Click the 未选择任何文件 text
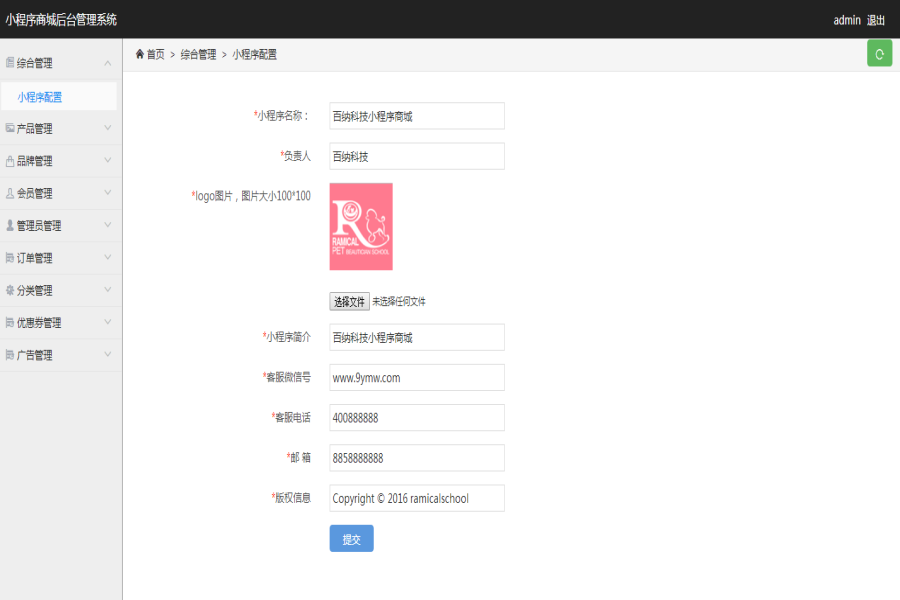Screen dimensions: 900x600 (x=399, y=301)
